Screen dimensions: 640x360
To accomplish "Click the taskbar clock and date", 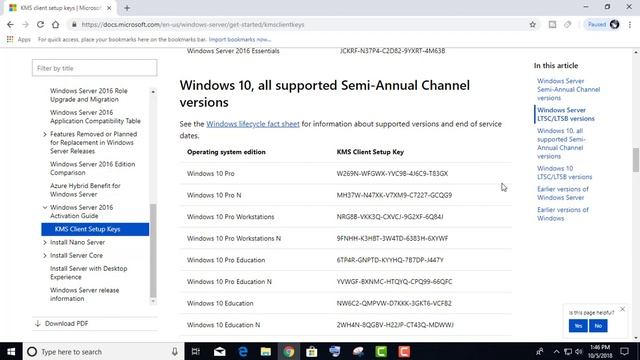I will [600, 351].
